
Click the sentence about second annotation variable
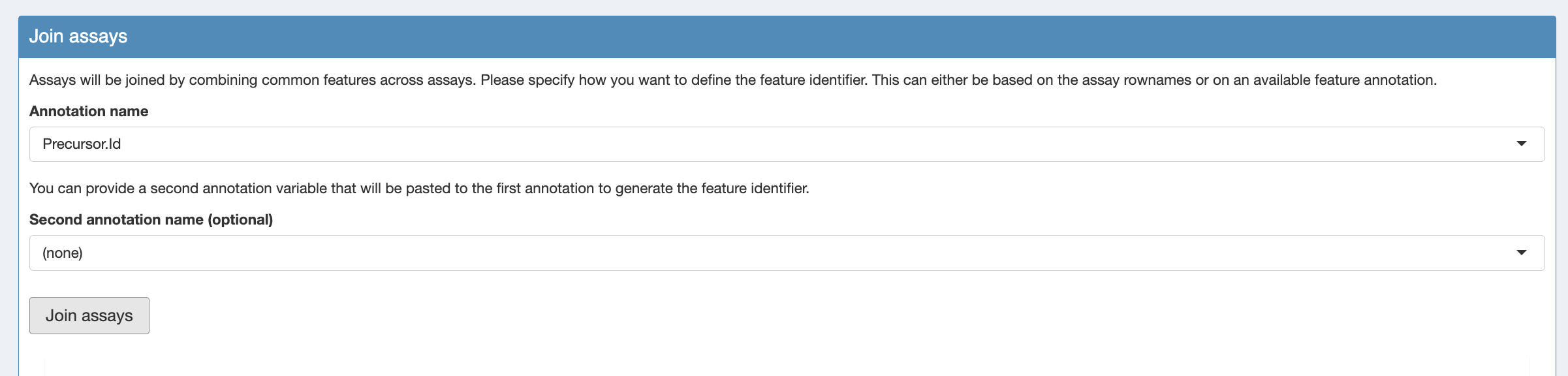click(419, 188)
